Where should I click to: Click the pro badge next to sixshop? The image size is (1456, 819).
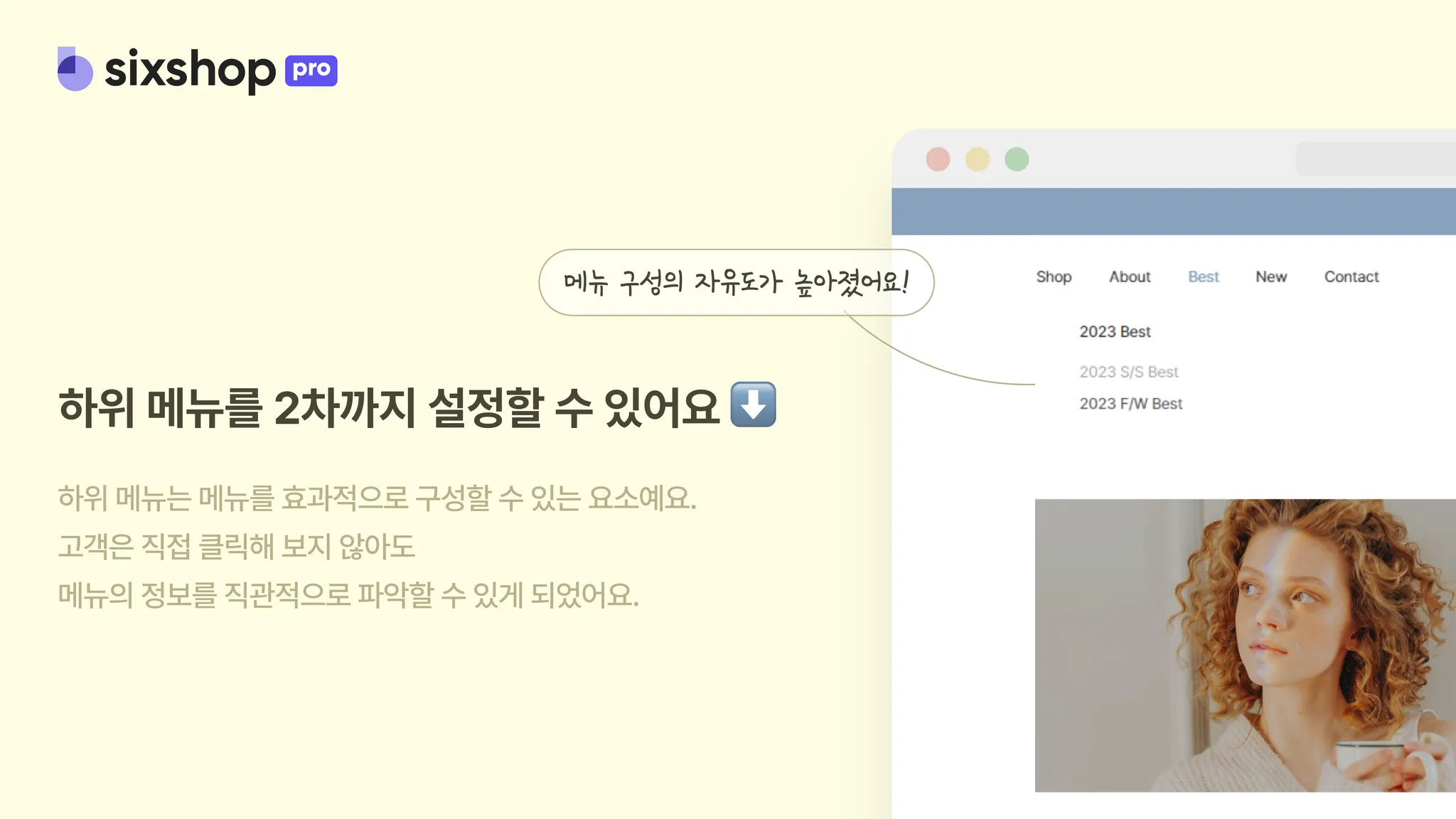pyautogui.click(x=311, y=70)
